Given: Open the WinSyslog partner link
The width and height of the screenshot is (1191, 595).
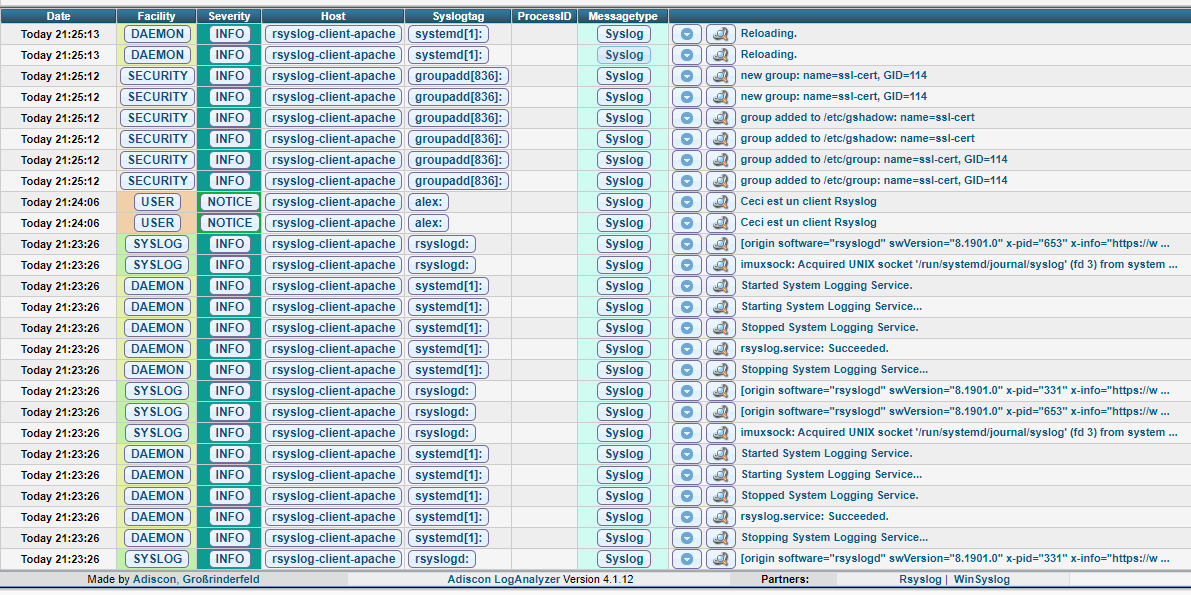Looking at the screenshot, I should pyautogui.click(x=983, y=579).
